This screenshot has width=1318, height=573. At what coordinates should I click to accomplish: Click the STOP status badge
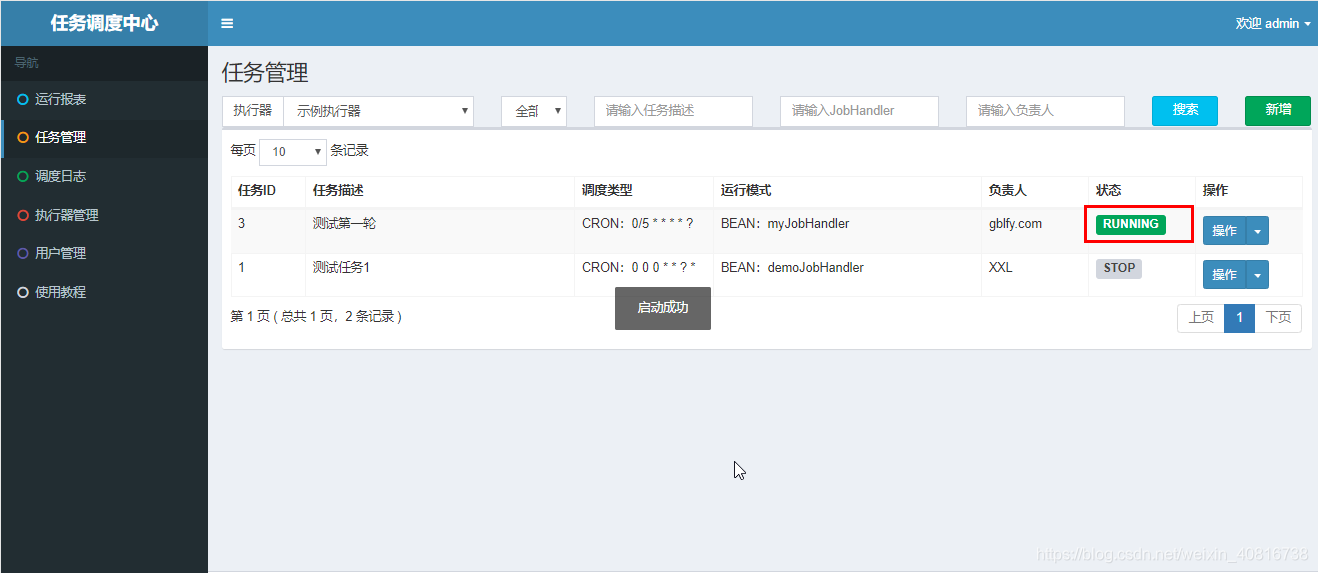pyautogui.click(x=1119, y=268)
